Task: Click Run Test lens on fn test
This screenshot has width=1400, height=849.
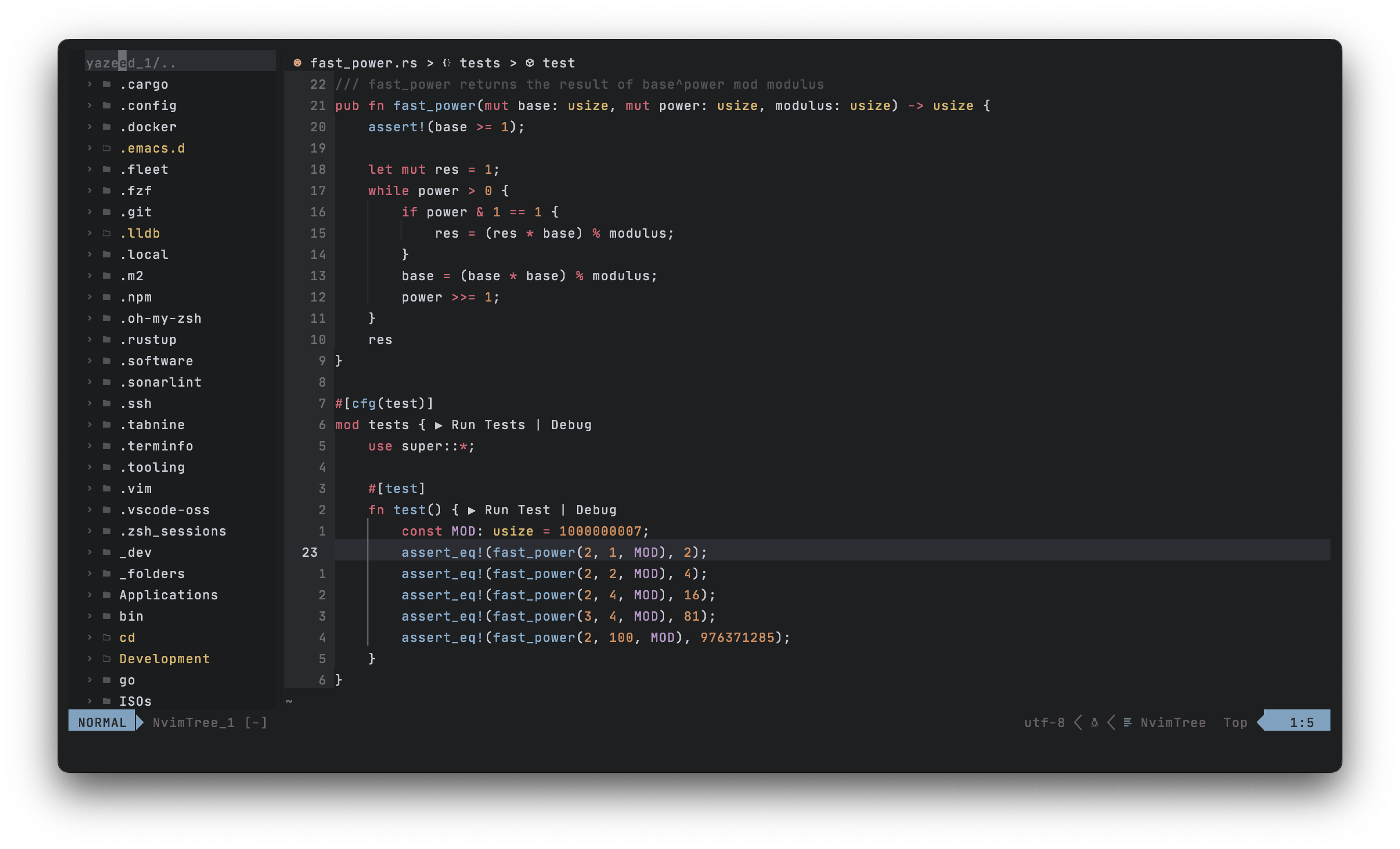Action: [518, 510]
